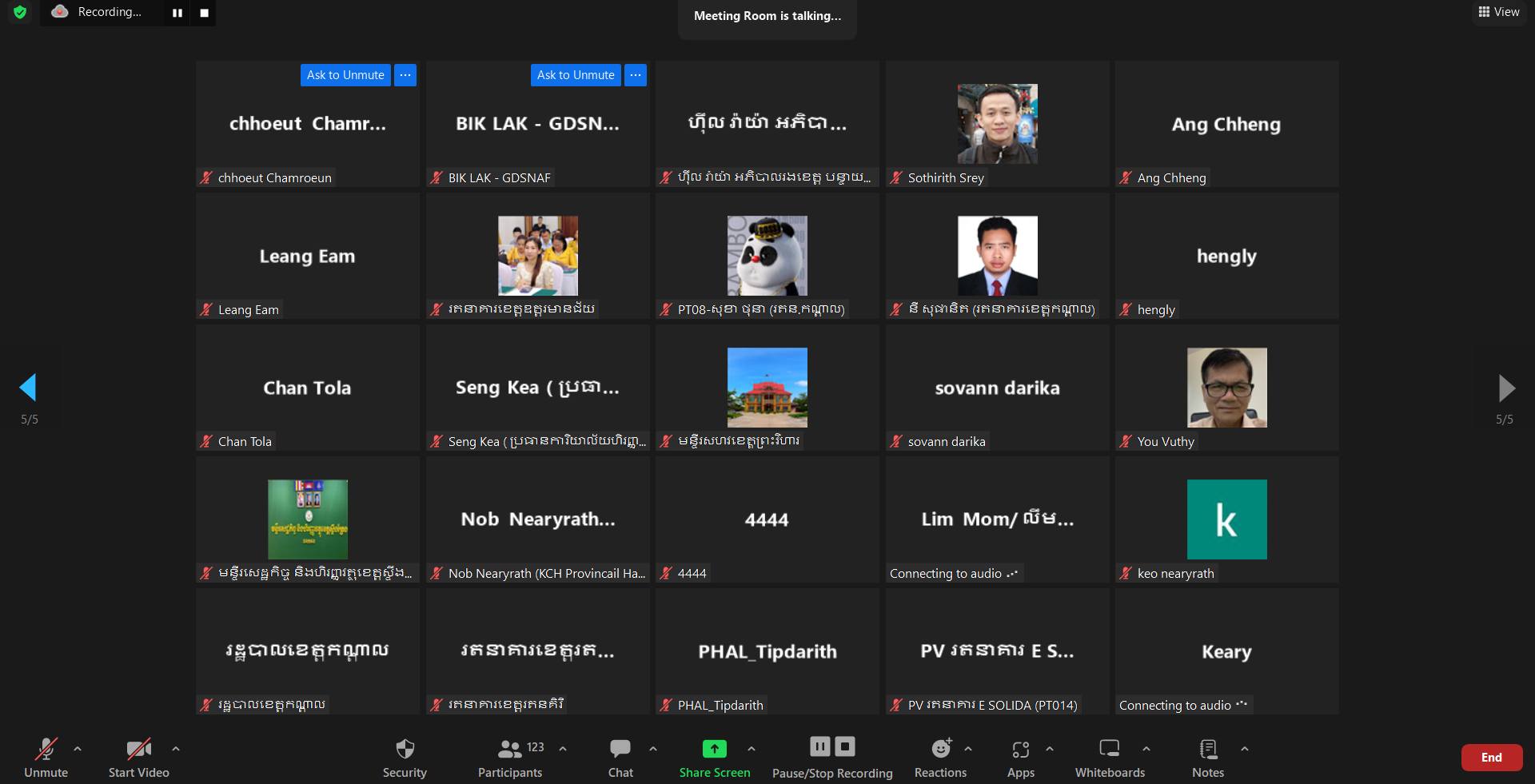This screenshot has width=1535, height=784.
Task: Click the red End meeting button
Action: [x=1491, y=758]
